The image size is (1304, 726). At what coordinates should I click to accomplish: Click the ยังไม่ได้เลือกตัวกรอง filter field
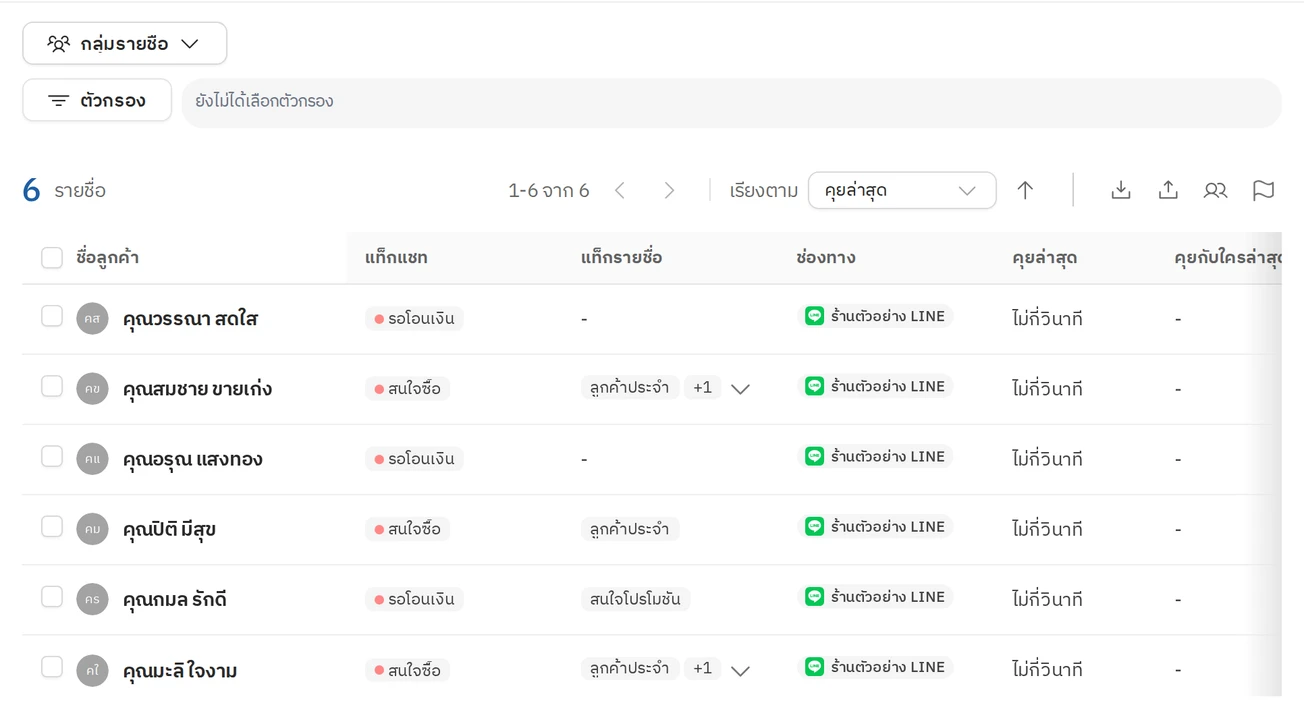tap(731, 102)
